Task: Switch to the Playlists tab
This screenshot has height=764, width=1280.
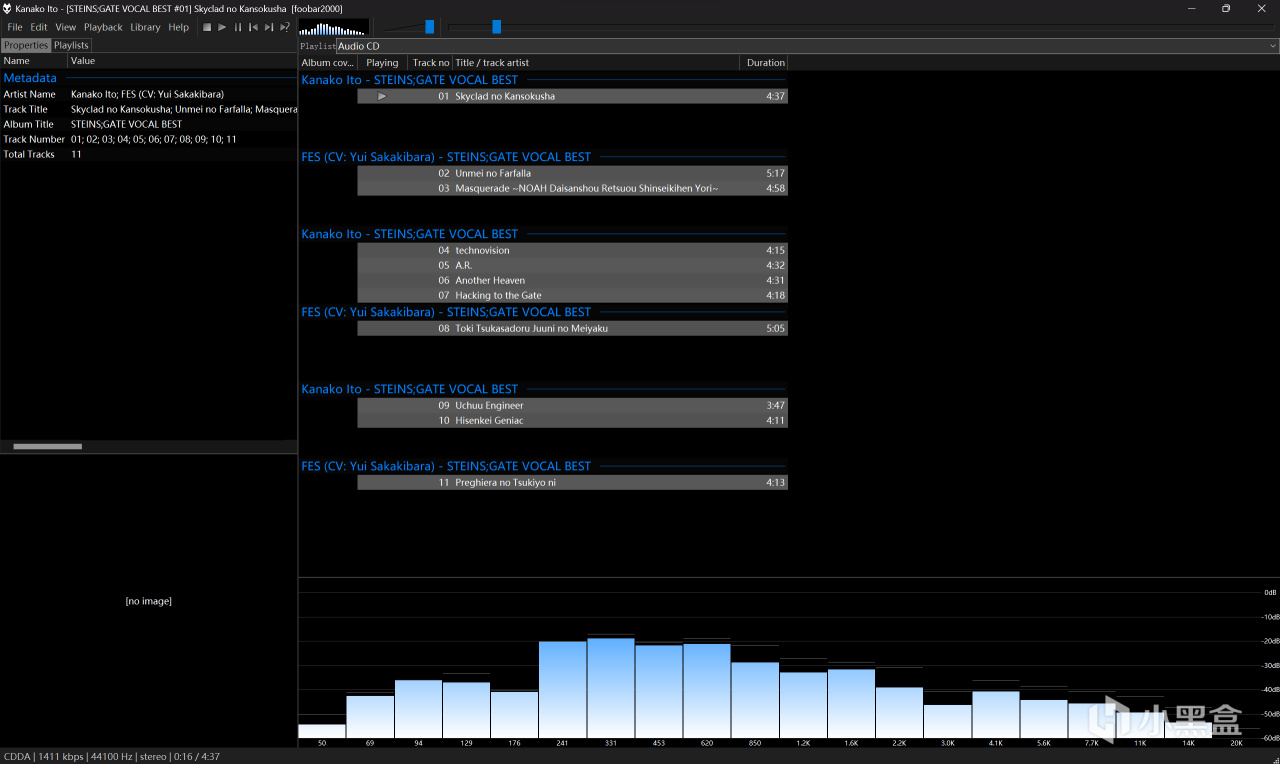Action: pyautogui.click(x=71, y=45)
